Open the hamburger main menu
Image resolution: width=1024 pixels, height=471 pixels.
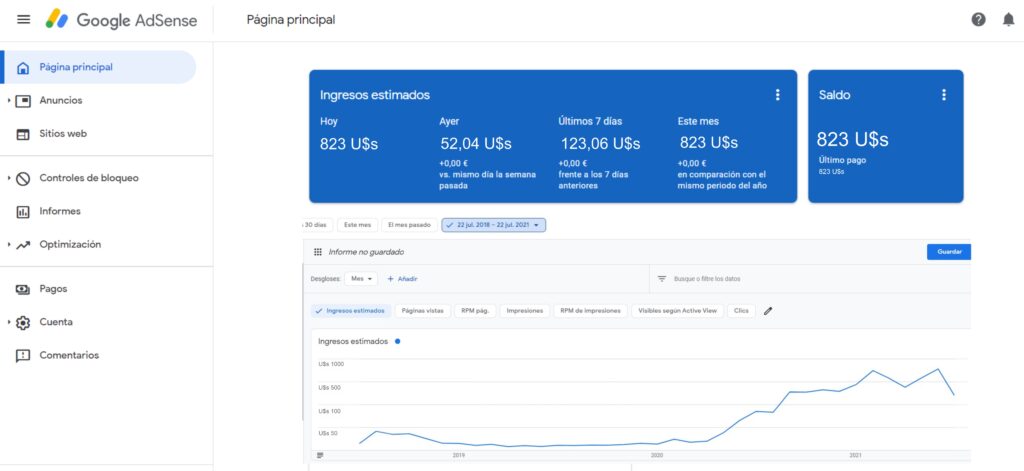[23, 20]
